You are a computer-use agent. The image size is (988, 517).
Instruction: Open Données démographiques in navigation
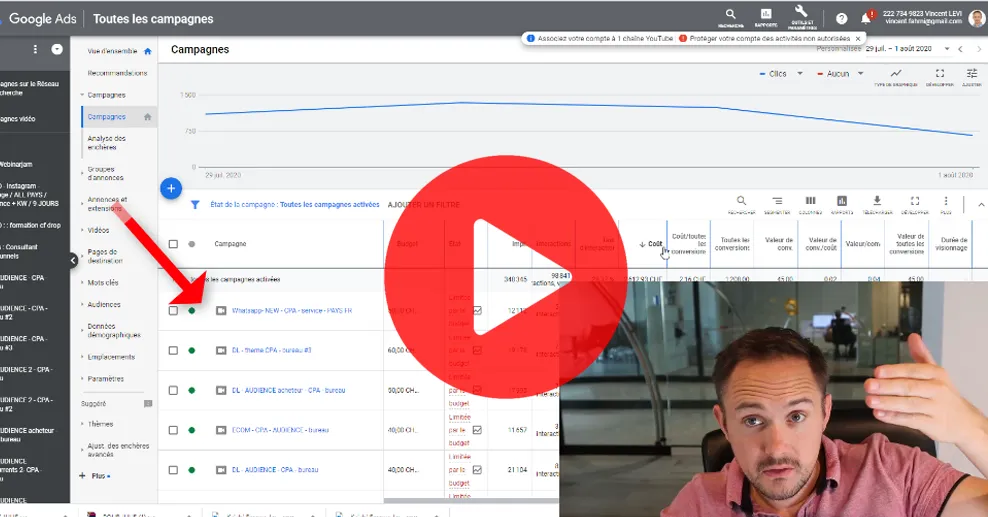click(x=113, y=331)
